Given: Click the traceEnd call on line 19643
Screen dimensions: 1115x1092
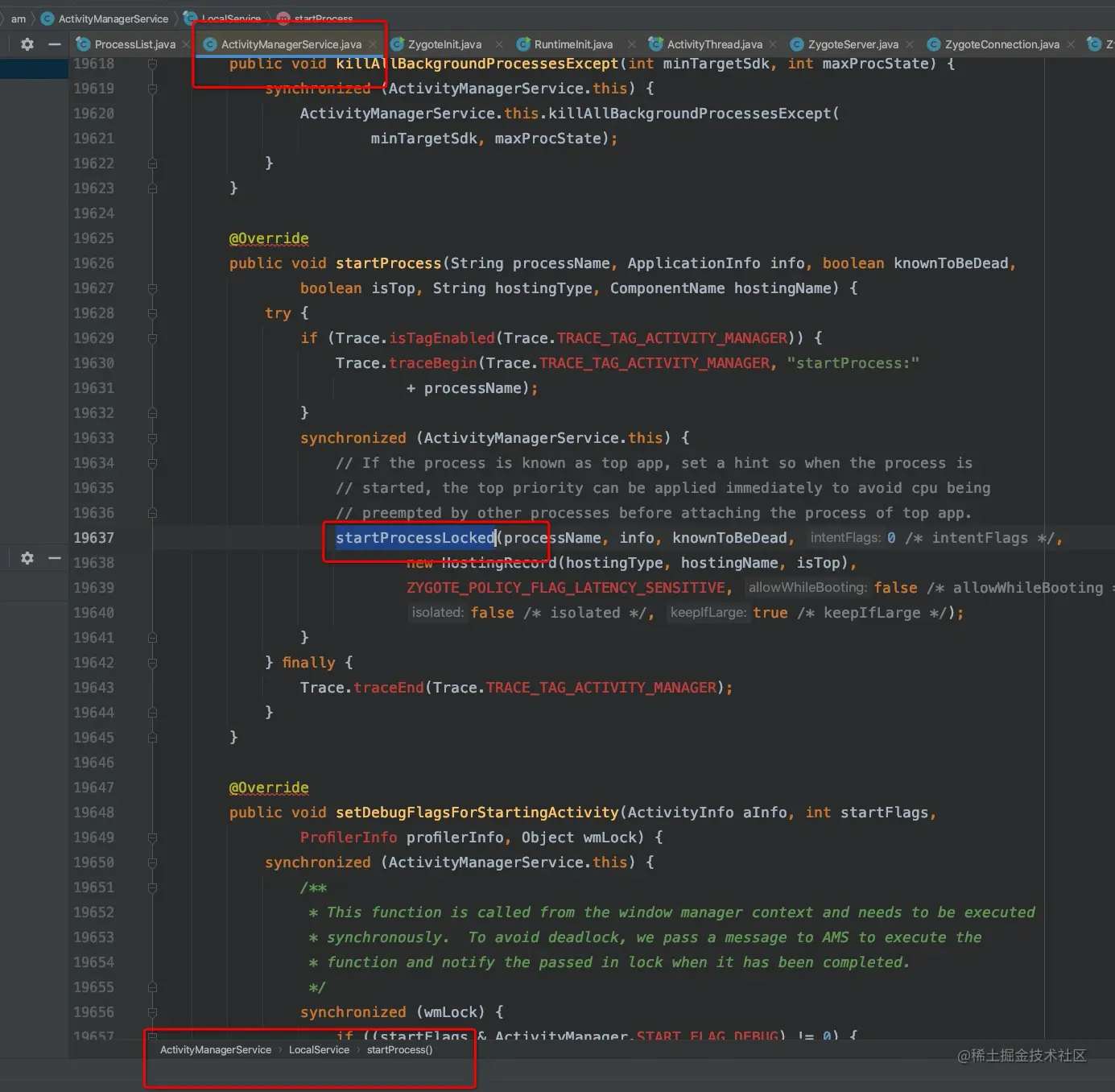Looking at the screenshot, I should click(x=388, y=688).
